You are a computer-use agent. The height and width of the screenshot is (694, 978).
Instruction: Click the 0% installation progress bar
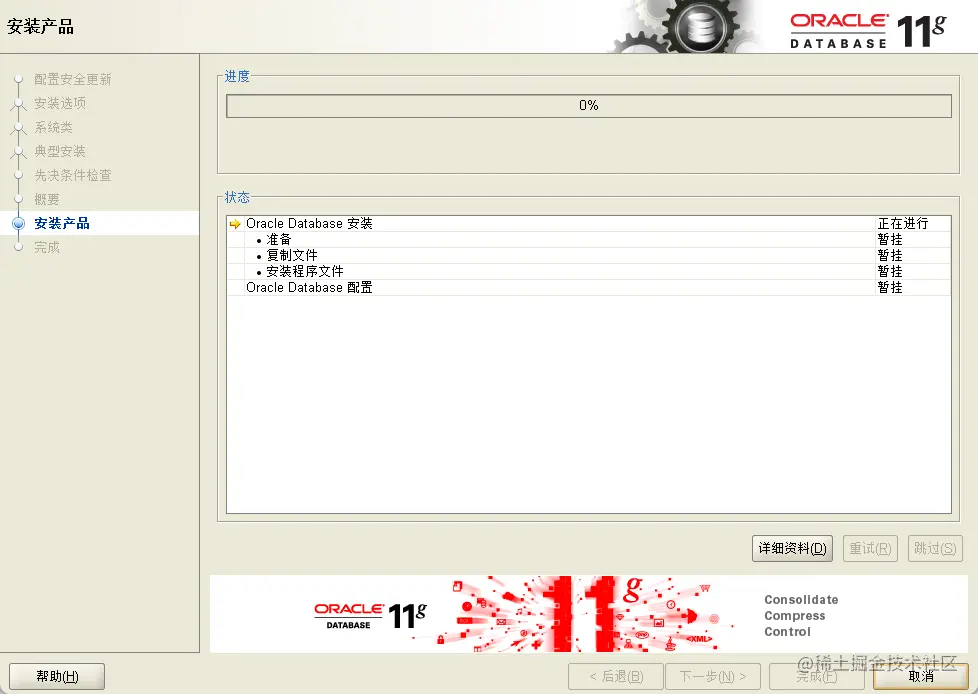tap(589, 105)
